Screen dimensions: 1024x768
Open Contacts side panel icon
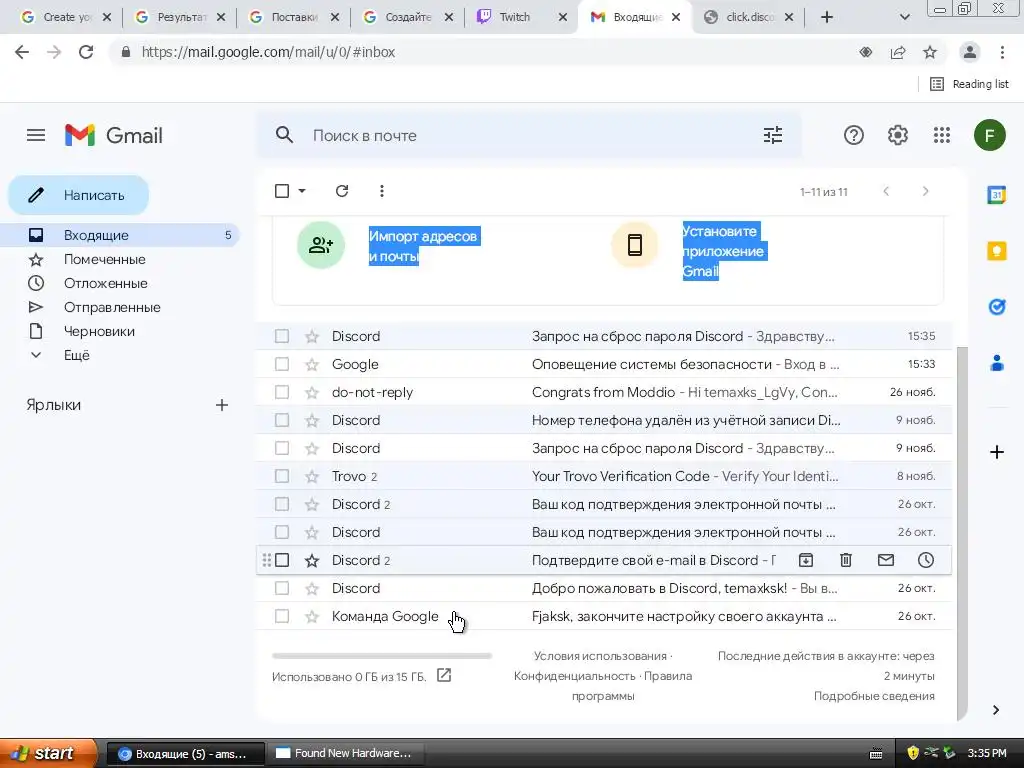pos(997,362)
